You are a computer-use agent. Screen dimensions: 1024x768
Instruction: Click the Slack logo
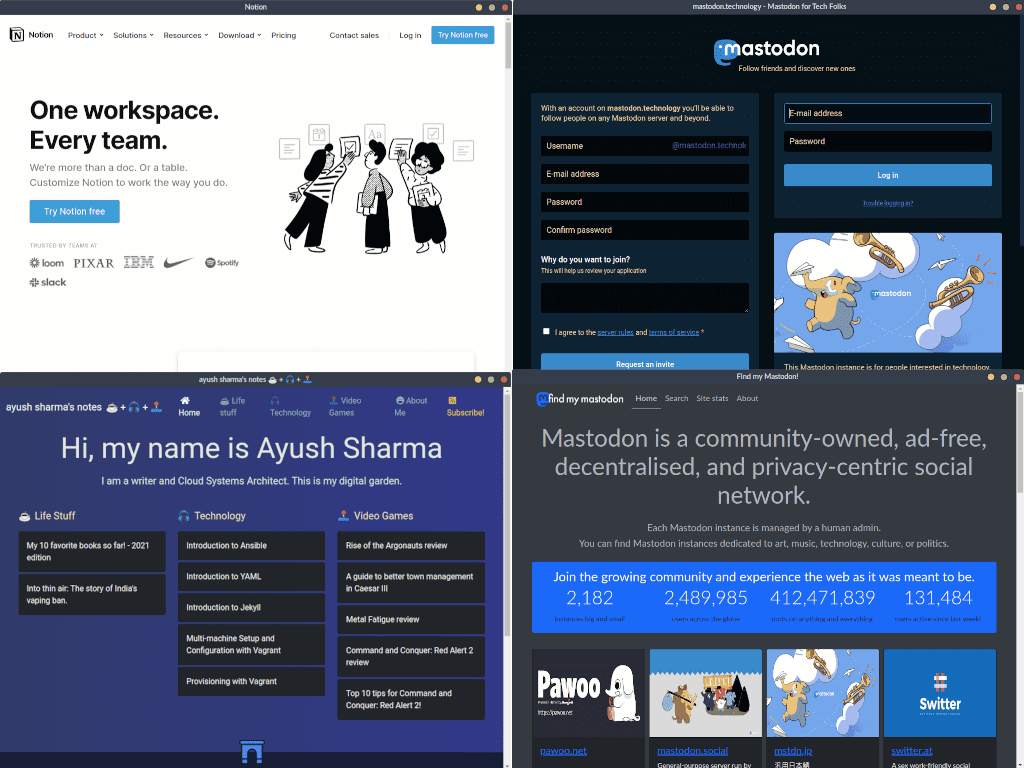48,282
